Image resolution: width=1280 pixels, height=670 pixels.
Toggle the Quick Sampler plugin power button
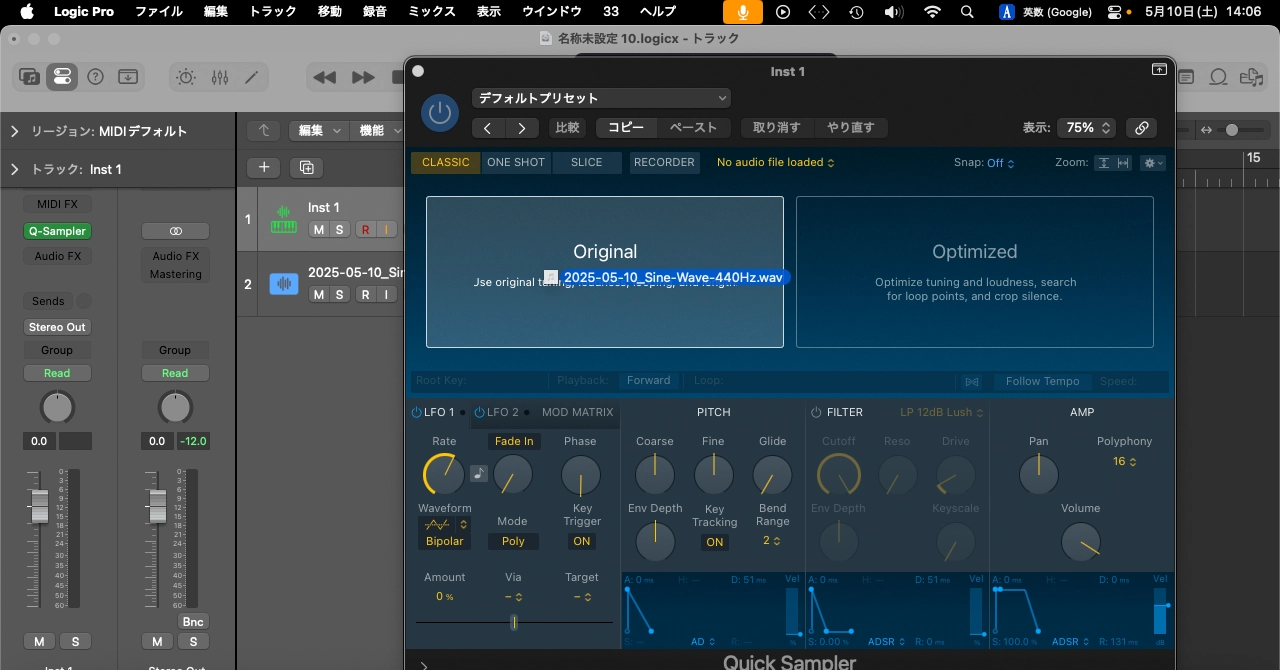pyautogui.click(x=439, y=112)
